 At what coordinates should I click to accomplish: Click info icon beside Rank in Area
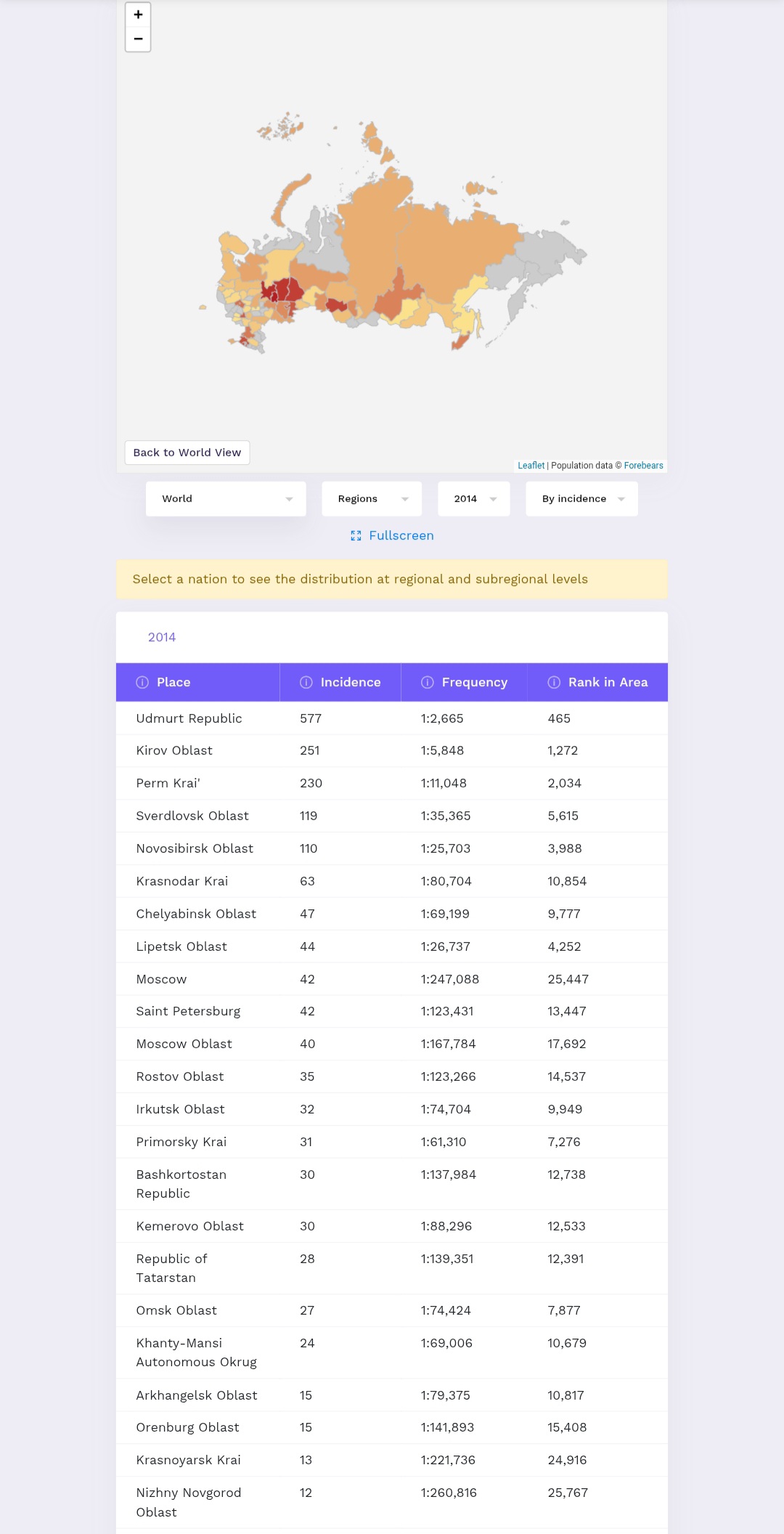tap(554, 682)
